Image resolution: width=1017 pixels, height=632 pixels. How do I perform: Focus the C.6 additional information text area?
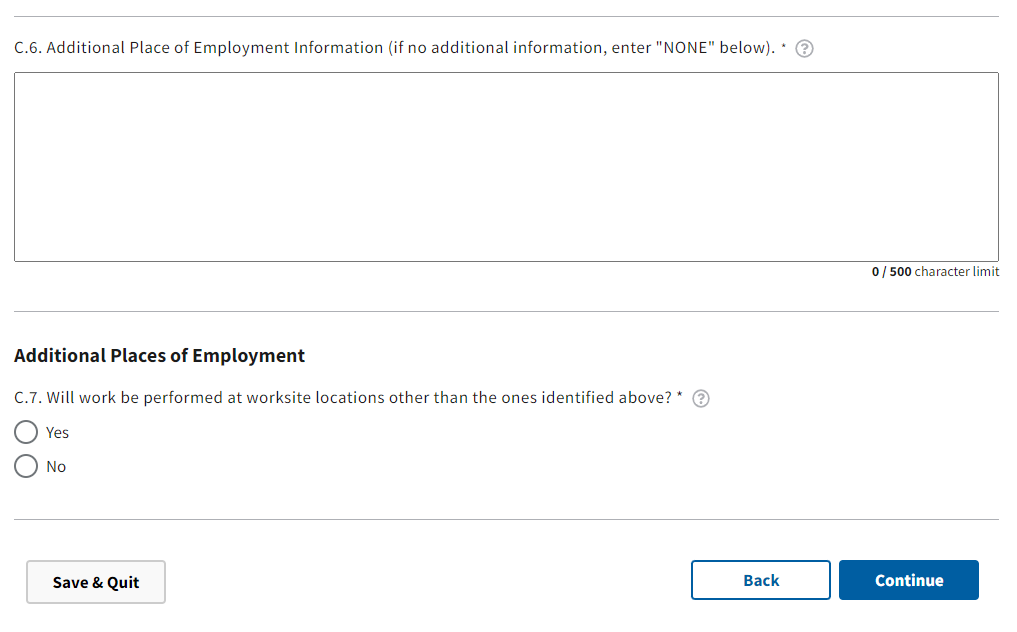pyautogui.click(x=506, y=167)
